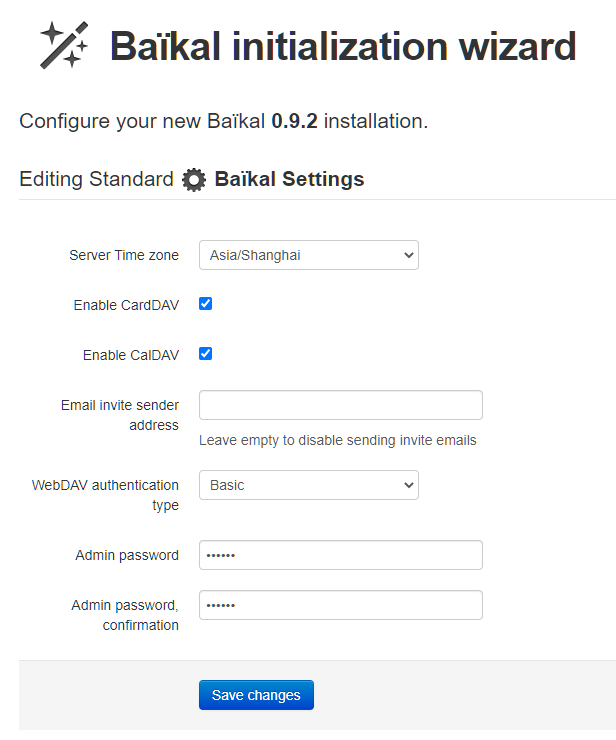The image size is (616, 740).
Task: Disable the Enable CardDAV checkbox
Action: [206, 303]
